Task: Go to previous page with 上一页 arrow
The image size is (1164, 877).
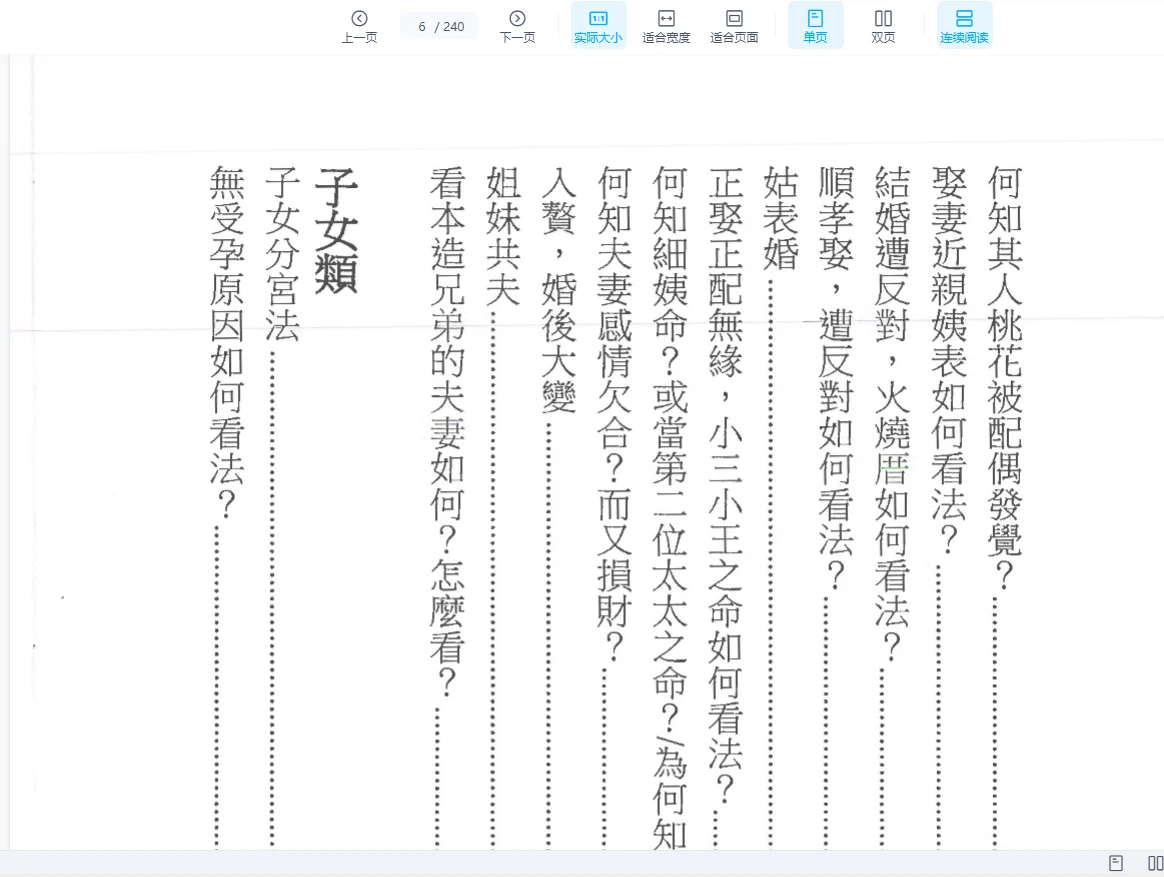Action: [x=359, y=18]
